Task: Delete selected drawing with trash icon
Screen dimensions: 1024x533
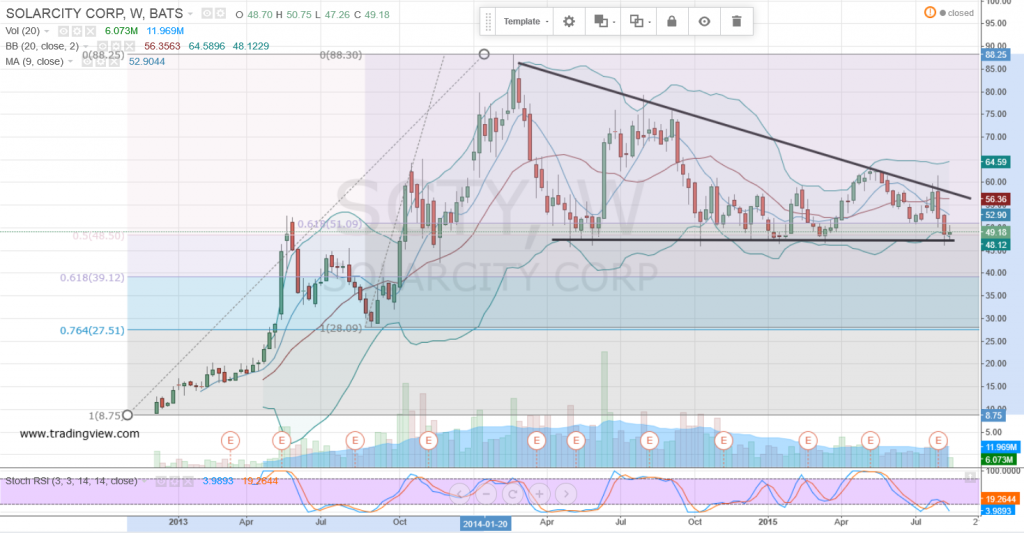Action: (x=737, y=22)
